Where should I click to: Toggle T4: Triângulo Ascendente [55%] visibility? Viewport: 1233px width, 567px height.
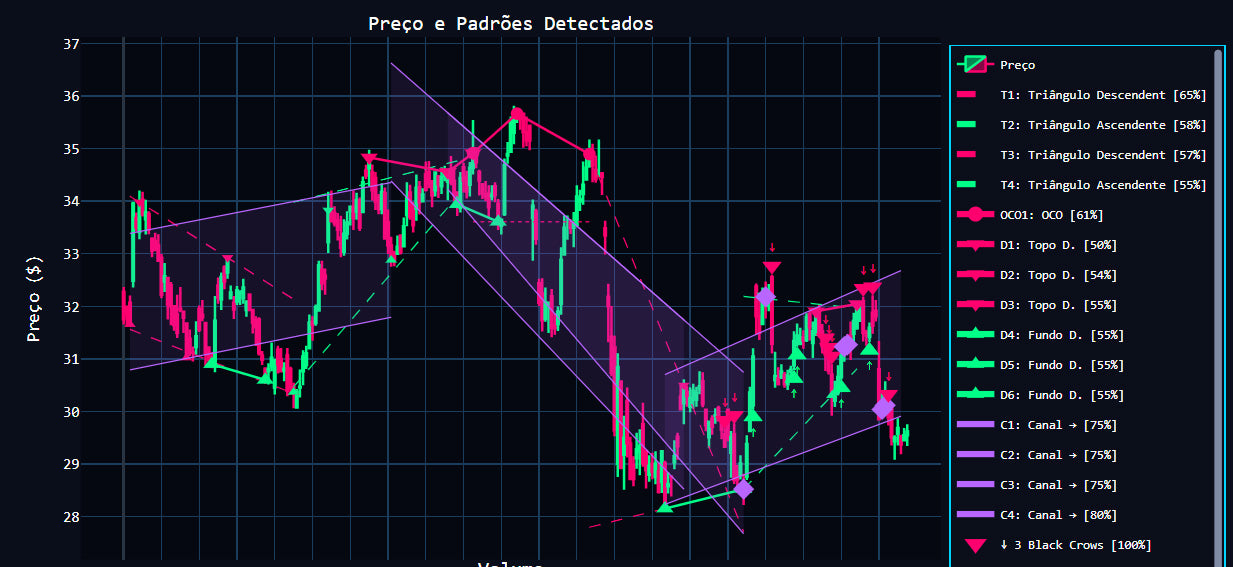pos(1102,185)
